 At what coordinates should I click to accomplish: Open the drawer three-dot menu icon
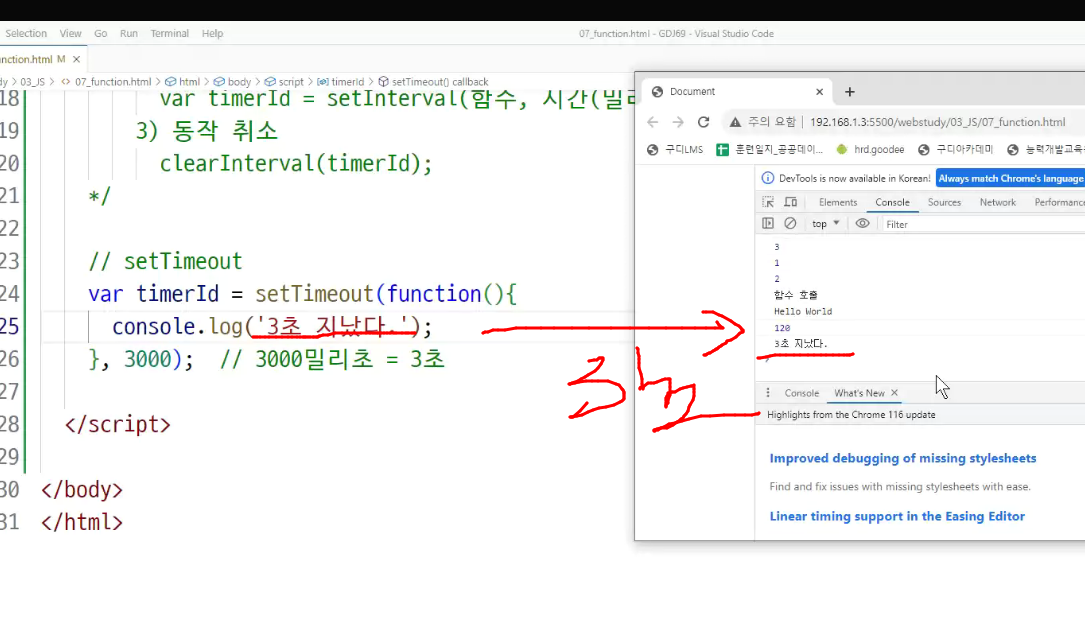coord(767,393)
